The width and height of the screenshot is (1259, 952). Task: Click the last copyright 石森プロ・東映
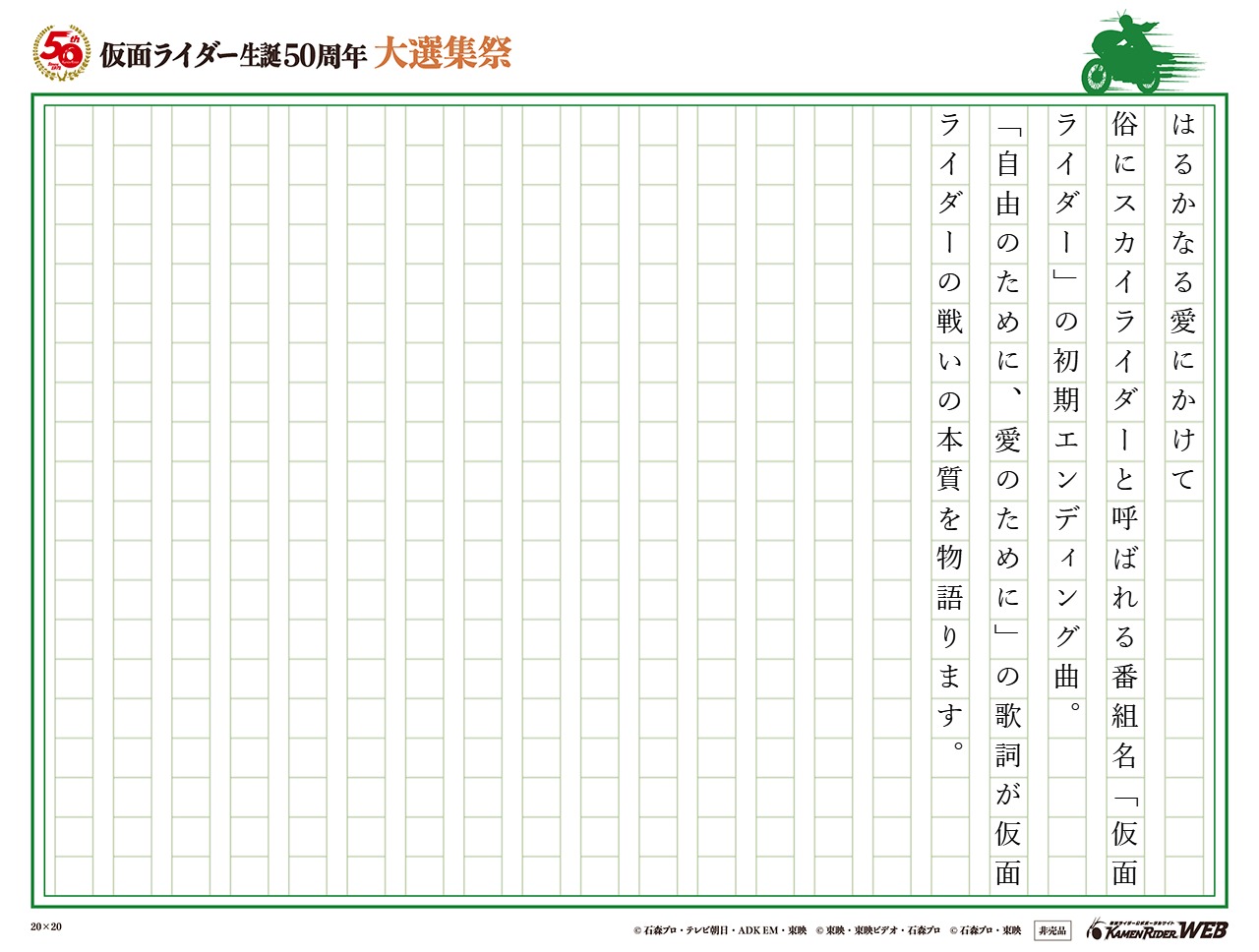pos(985,930)
